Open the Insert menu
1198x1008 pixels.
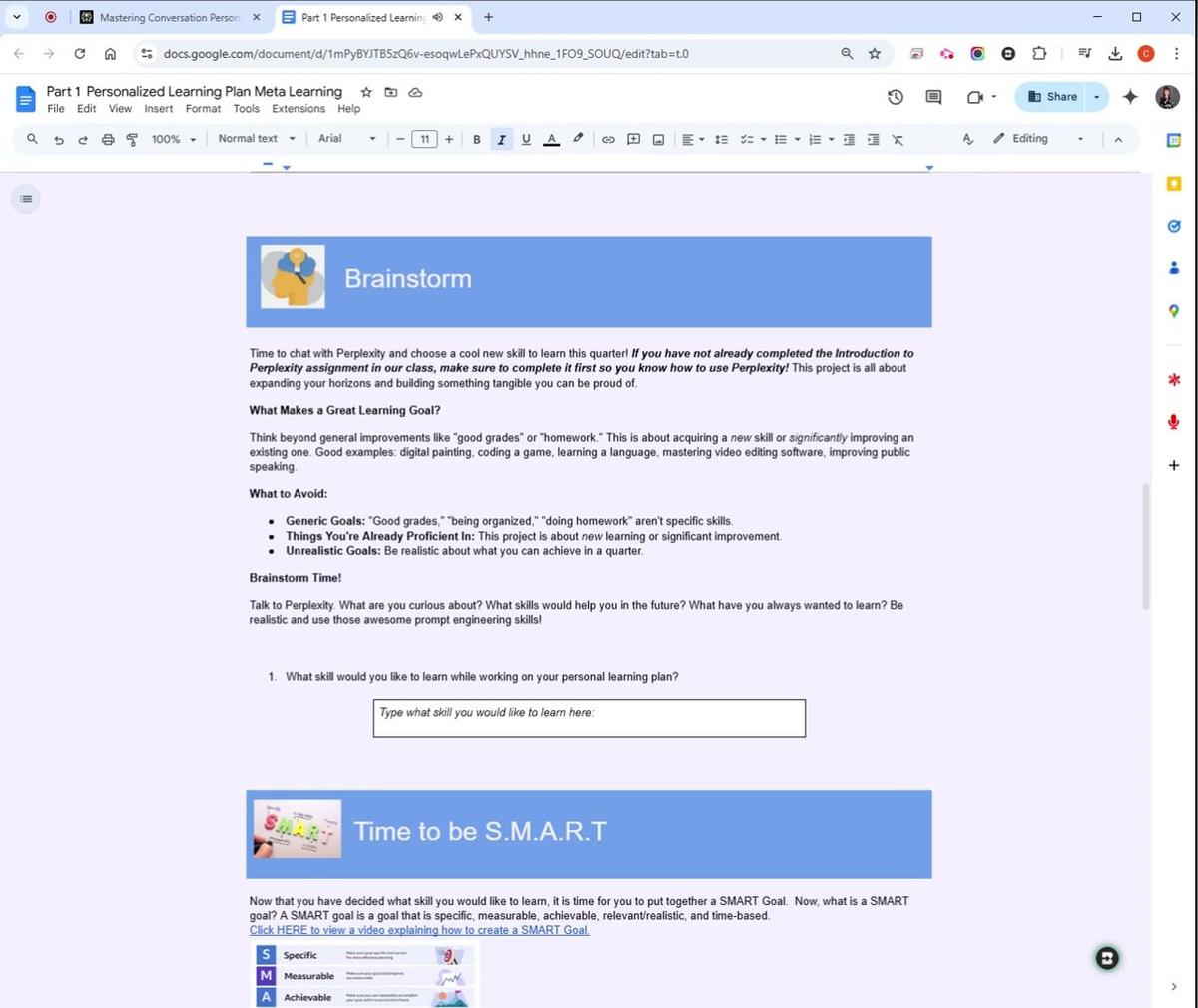[158, 109]
